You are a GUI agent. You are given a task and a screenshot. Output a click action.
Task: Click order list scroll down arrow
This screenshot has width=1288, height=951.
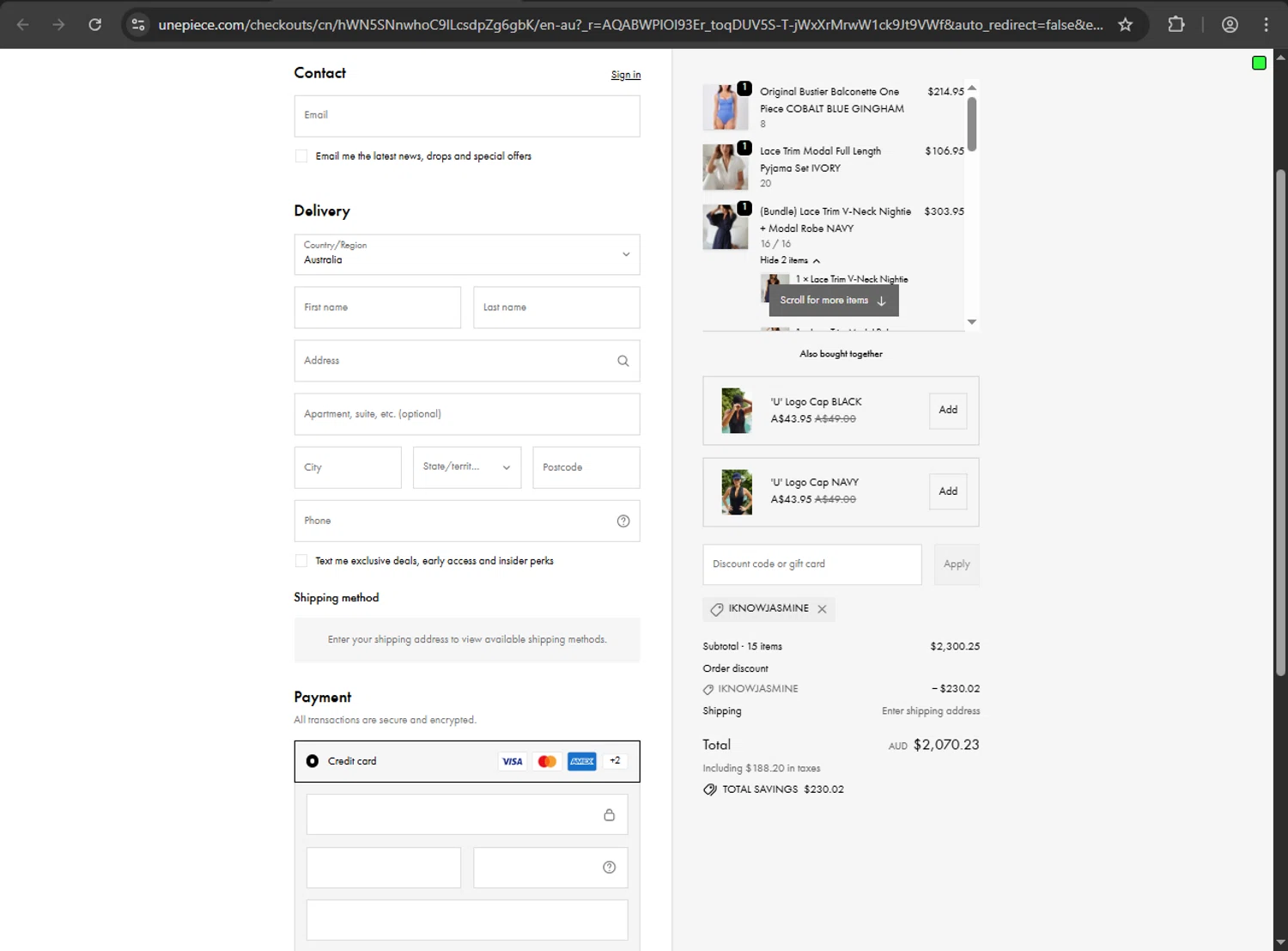click(972, 322)
